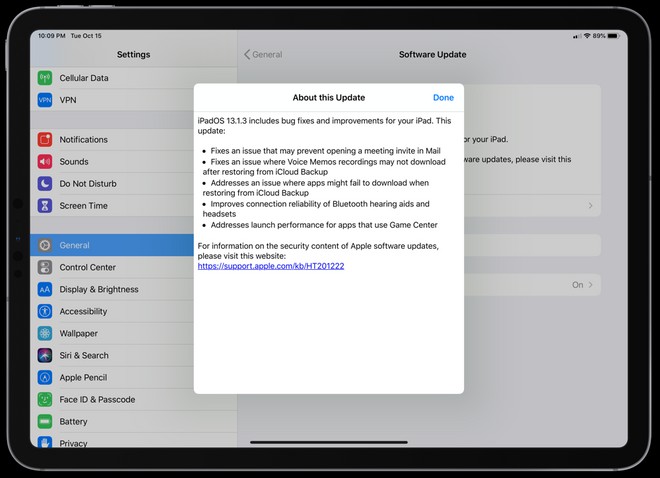Screen dimensions: 660x478
Task: Tap the home indicator bar
Action: (329, 442)
